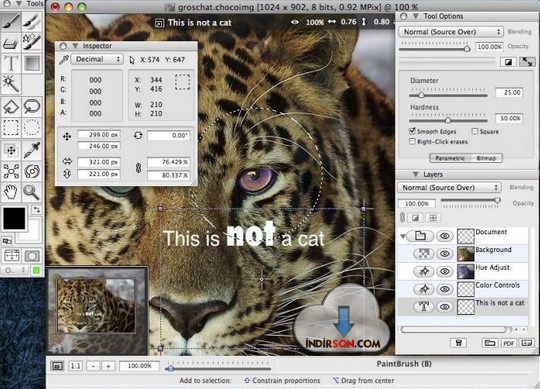This screenshot has height=389, width=540.
Task: Click the expand arrows icon in Tool Options
Action: click(527, 62)
